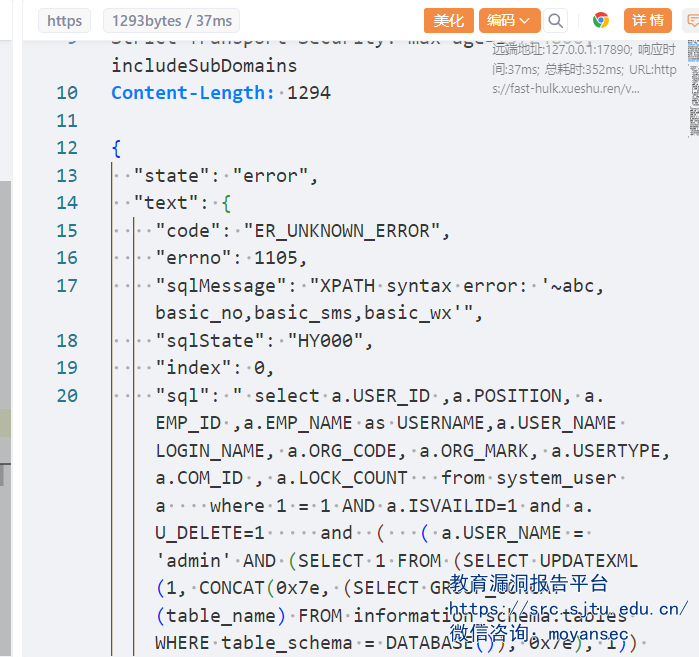Click line number 12 in gutter
Image resolution: width=699 pixels, height=657 pixels.
tap(67, 148)
